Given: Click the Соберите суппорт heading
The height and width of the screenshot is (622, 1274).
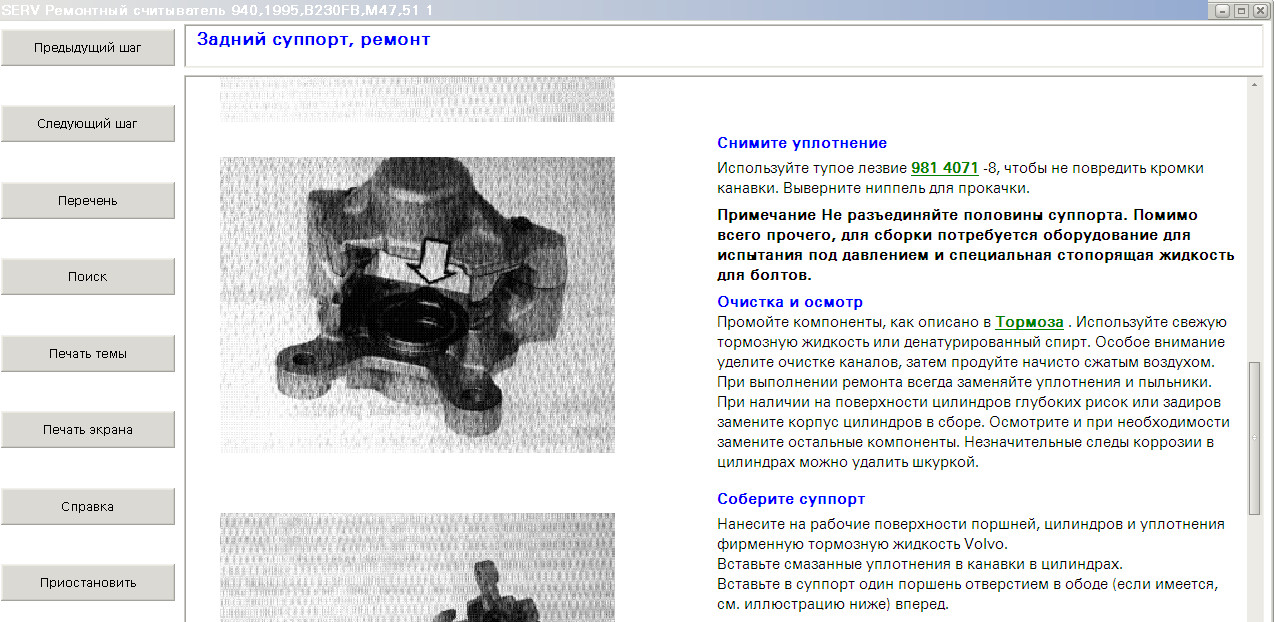Looking at the screenshot, I should click(791, 499).
